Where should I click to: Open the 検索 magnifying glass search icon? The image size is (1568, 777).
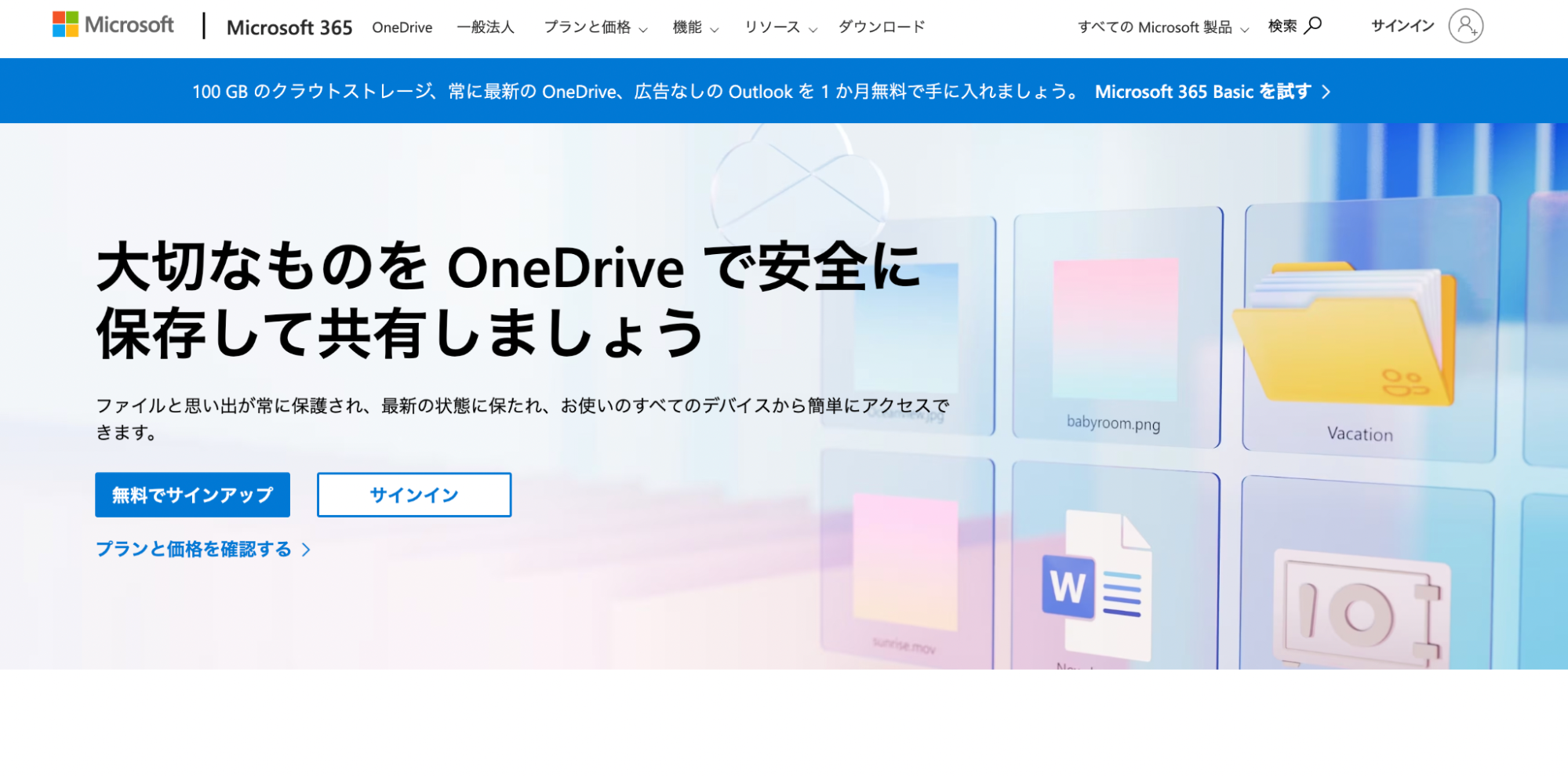pos(1312,26)
